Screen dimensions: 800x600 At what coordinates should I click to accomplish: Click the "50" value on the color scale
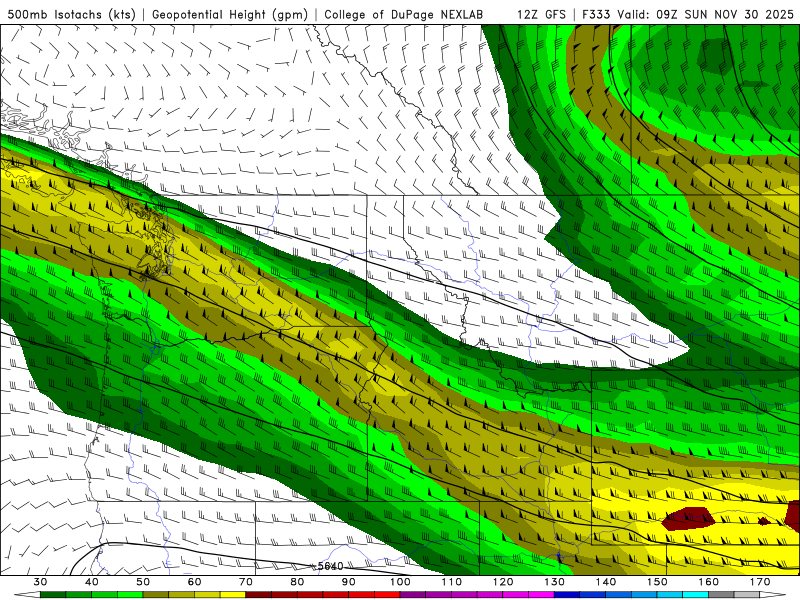[x=143, y=582]
